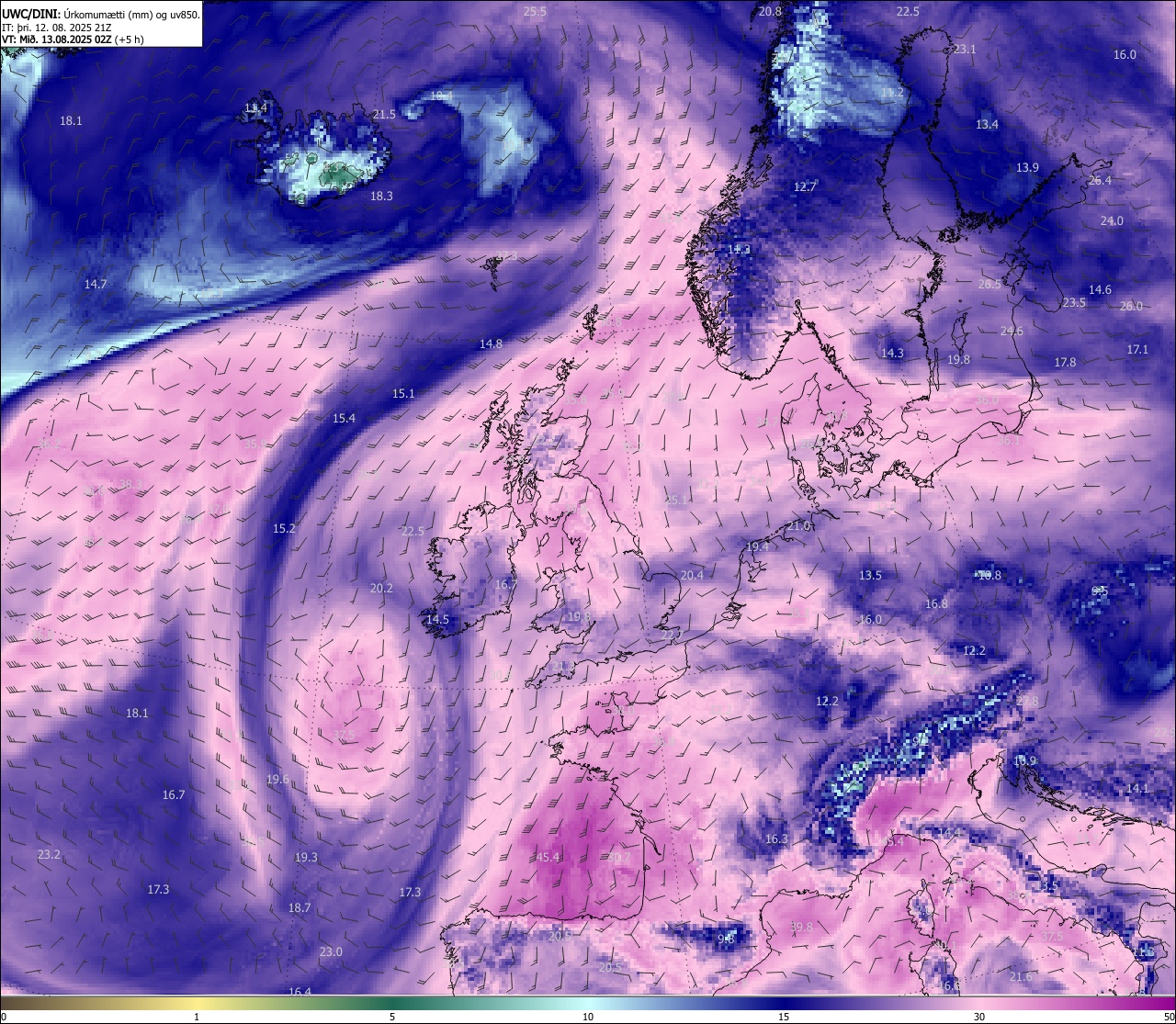Click the 39.8 value over the Mediterranean
This screenshot has height=1024, width=1176.
(801, 927)
